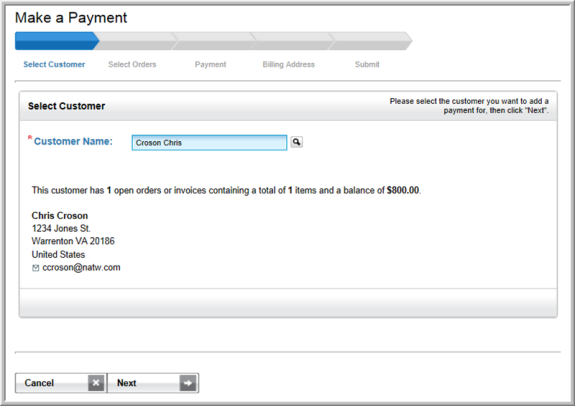Image resolution: width=575 pixels, height=406 pixels.
Task: Jump to the Submit step label
Action: pyautogui.click(x=367, y=64)
